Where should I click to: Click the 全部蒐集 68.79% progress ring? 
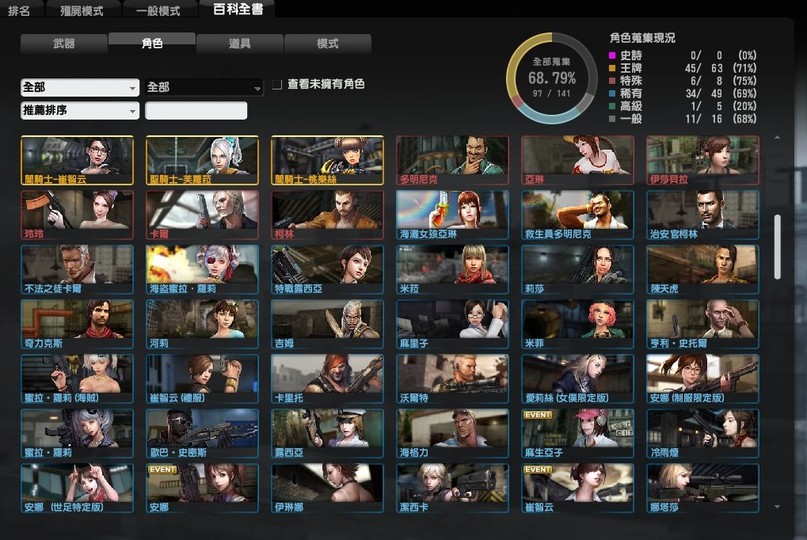(552, 78)
